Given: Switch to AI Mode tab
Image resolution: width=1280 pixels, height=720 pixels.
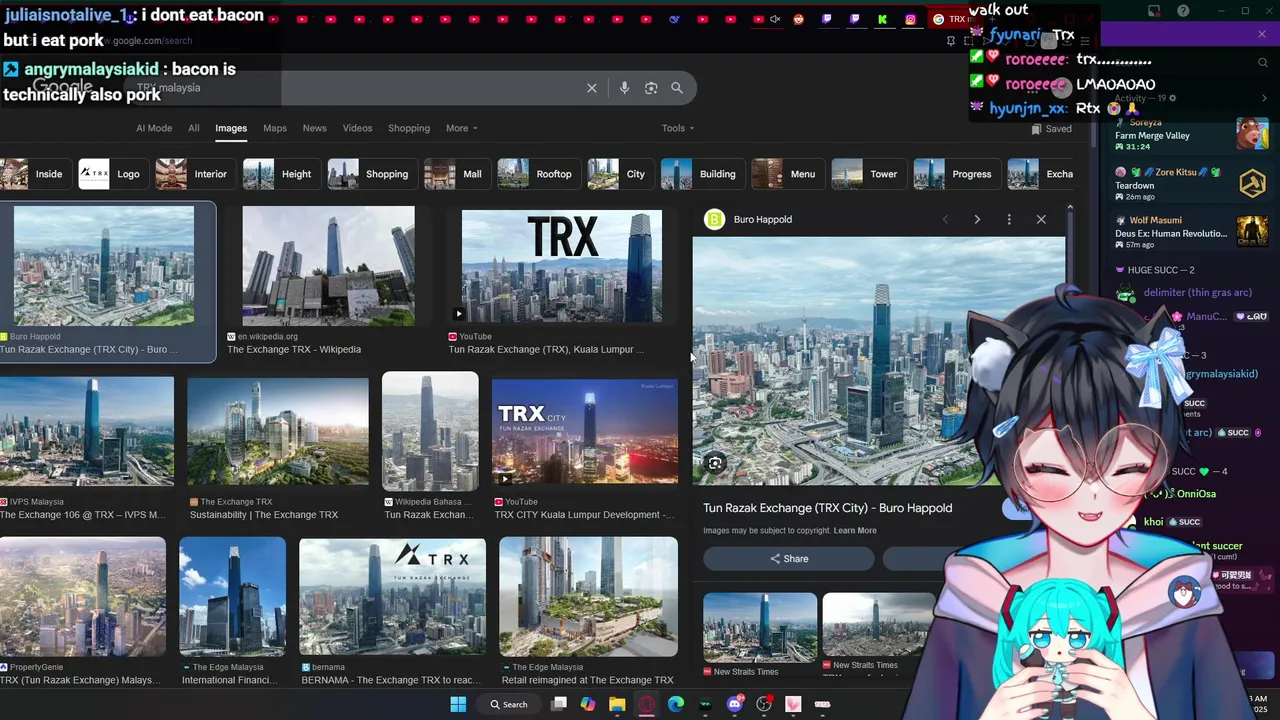Looking at the screenshot, I should (x=154, y=128).
